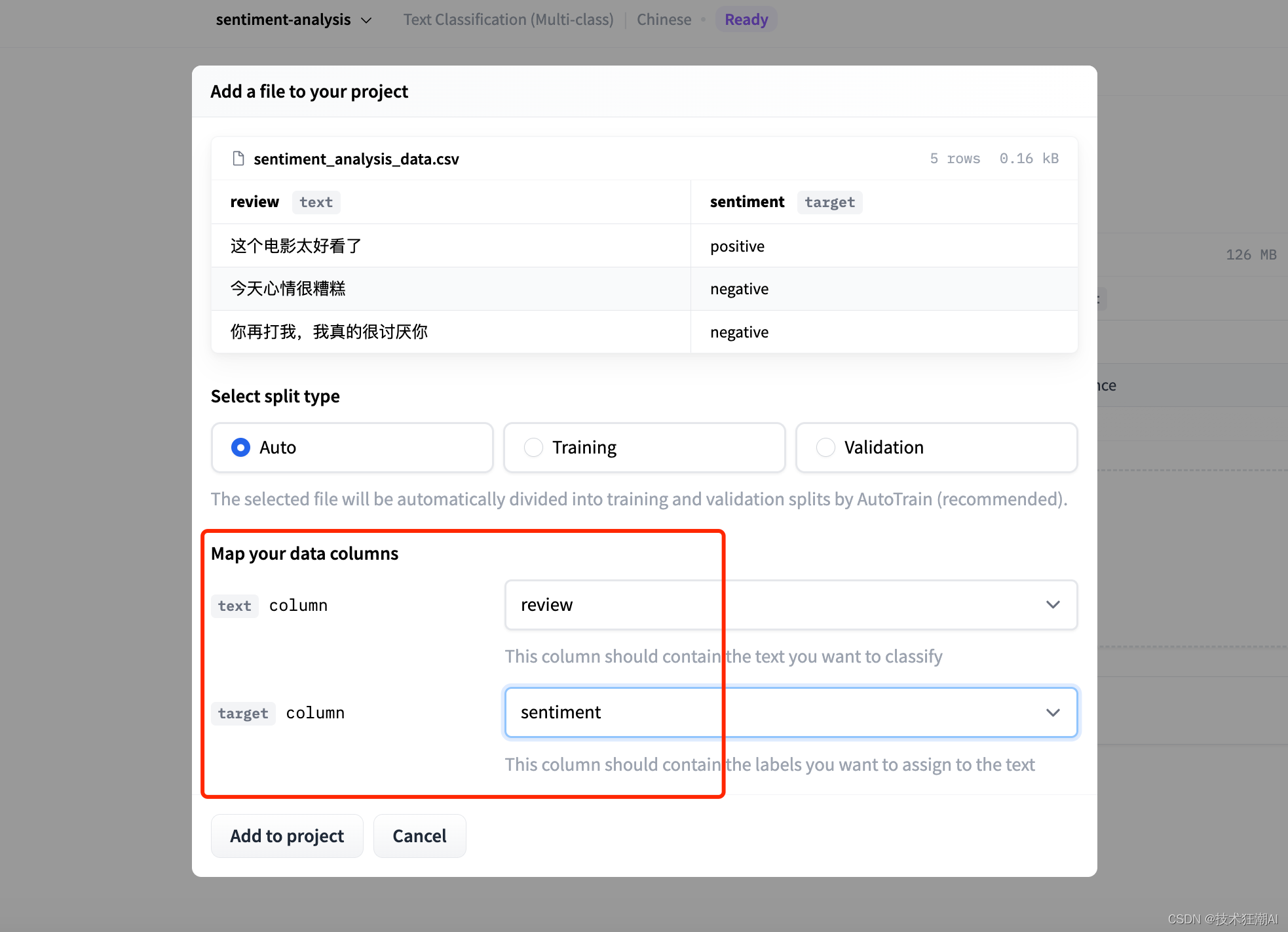Click the file icon beside sentiment_analysis_data.csv
The height and width of the screenshot is (932, 1288).
point(238,158)
